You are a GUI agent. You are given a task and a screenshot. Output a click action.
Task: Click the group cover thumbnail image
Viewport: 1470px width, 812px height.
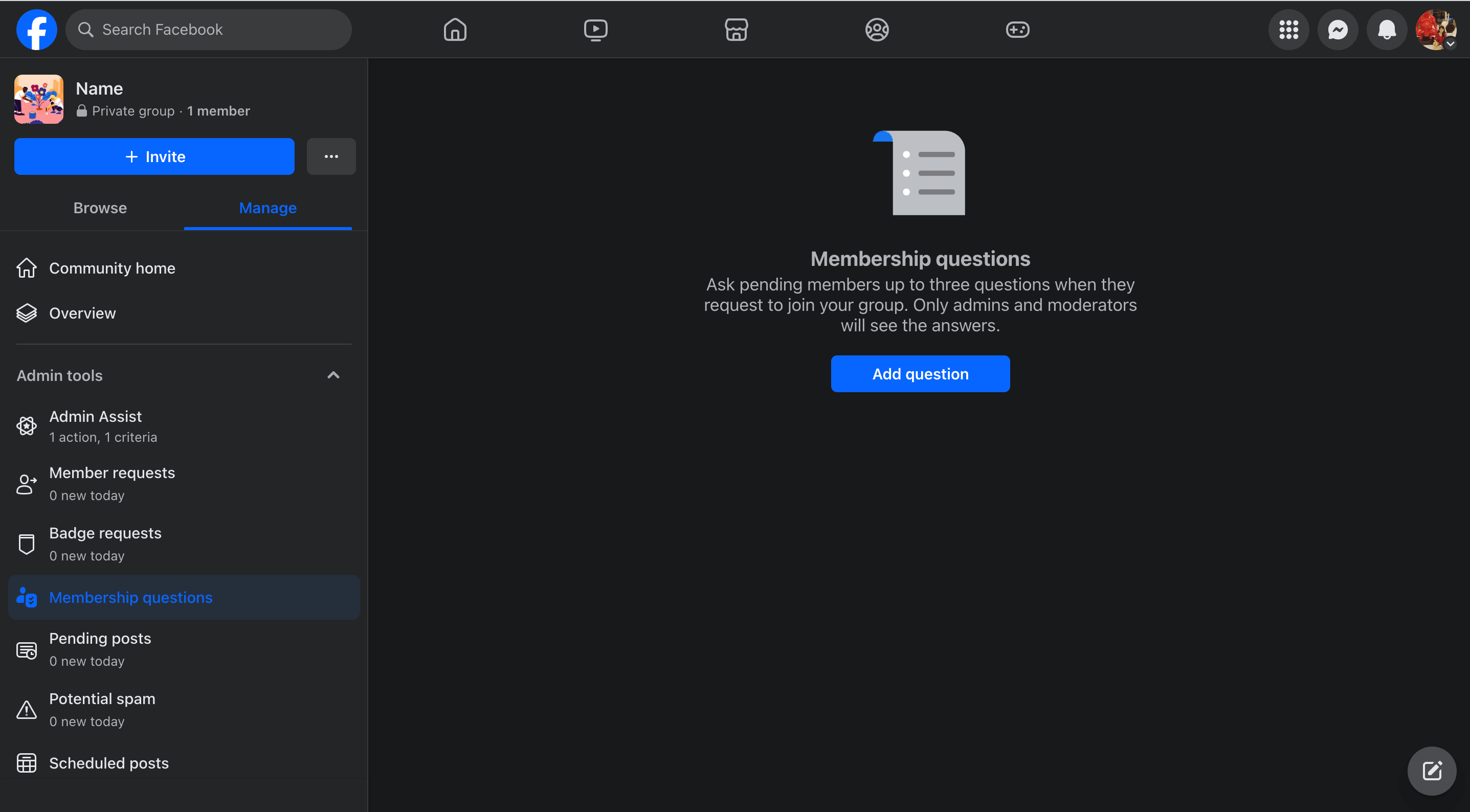[x=39, y=99]
